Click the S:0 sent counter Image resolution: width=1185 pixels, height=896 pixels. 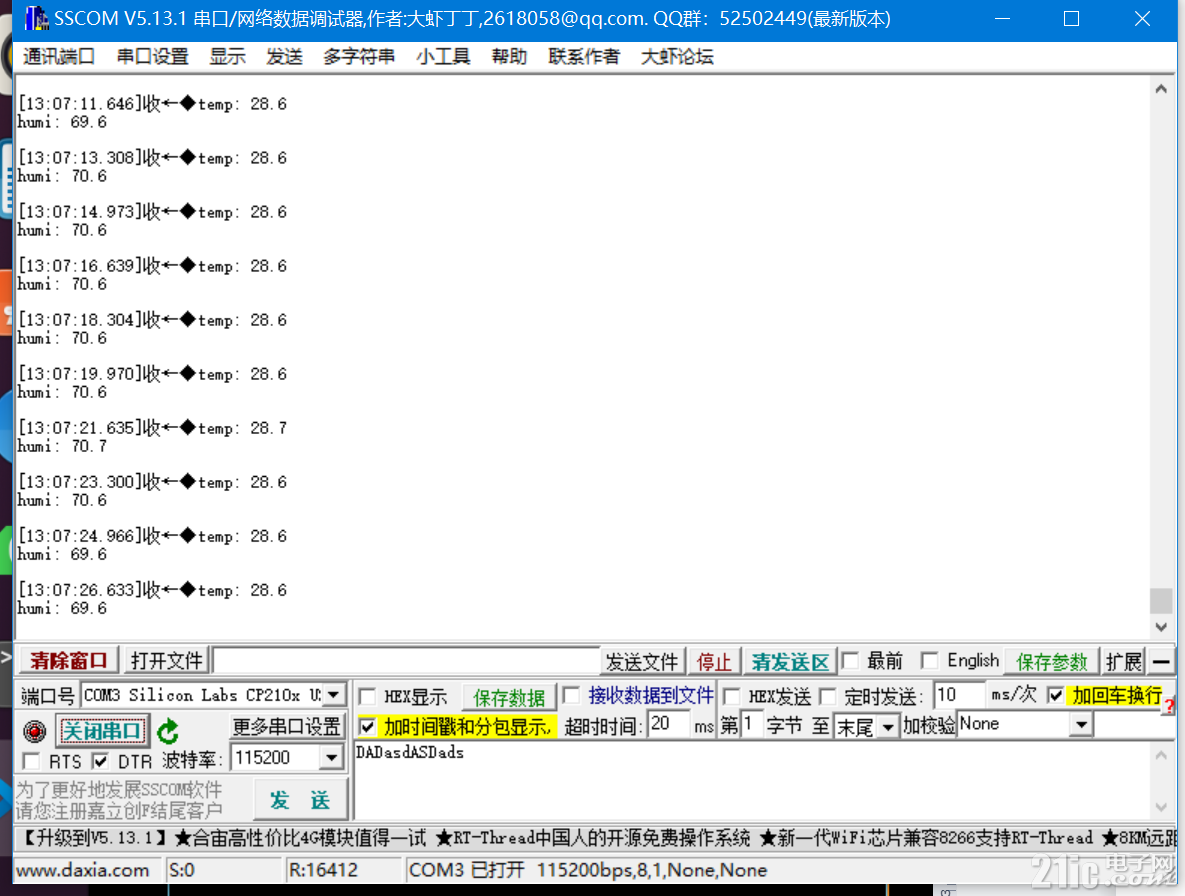[x=182, y=870]
